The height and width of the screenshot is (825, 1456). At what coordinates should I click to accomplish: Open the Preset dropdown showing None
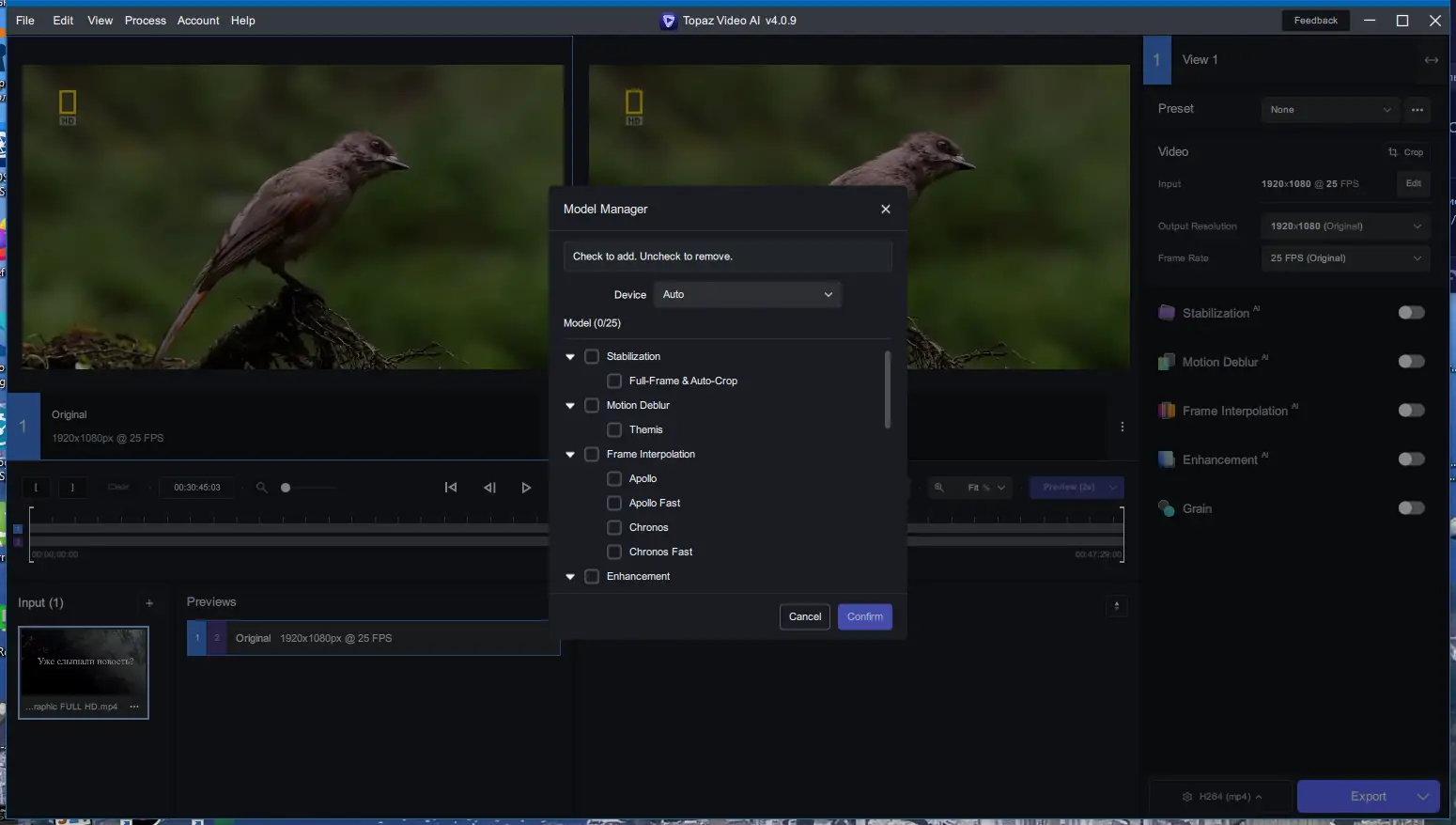pyautogui.click(x=1330, y=110)
